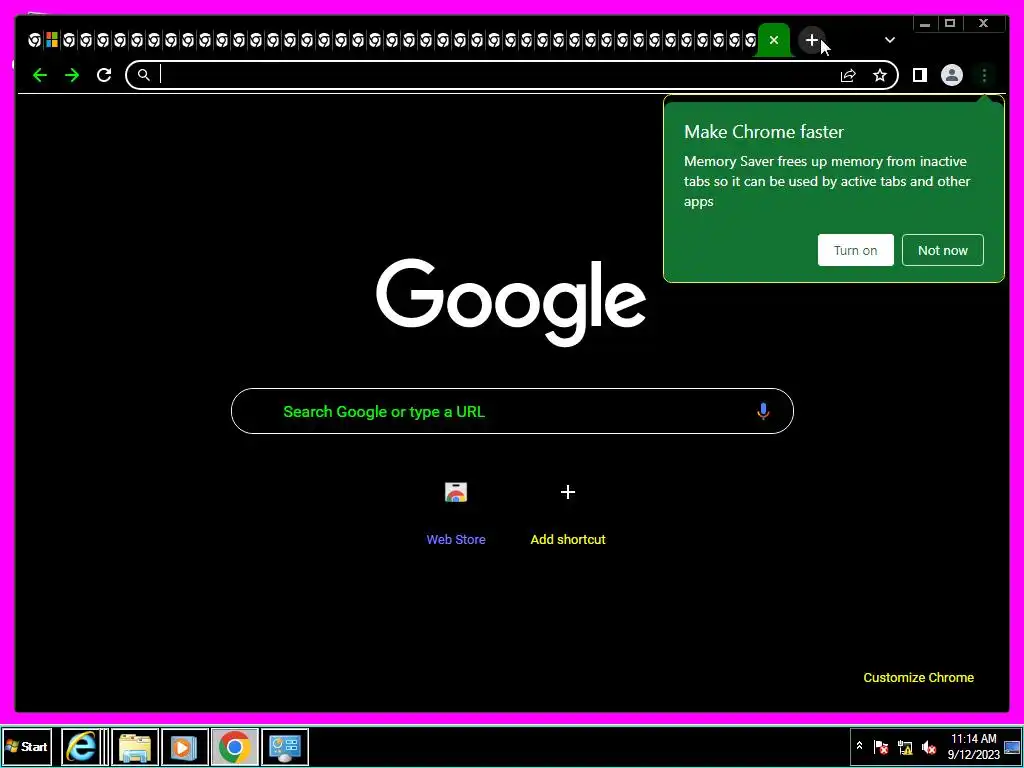
Task: Open the Action Center flag icon
Action: click(x=881, y=746)
